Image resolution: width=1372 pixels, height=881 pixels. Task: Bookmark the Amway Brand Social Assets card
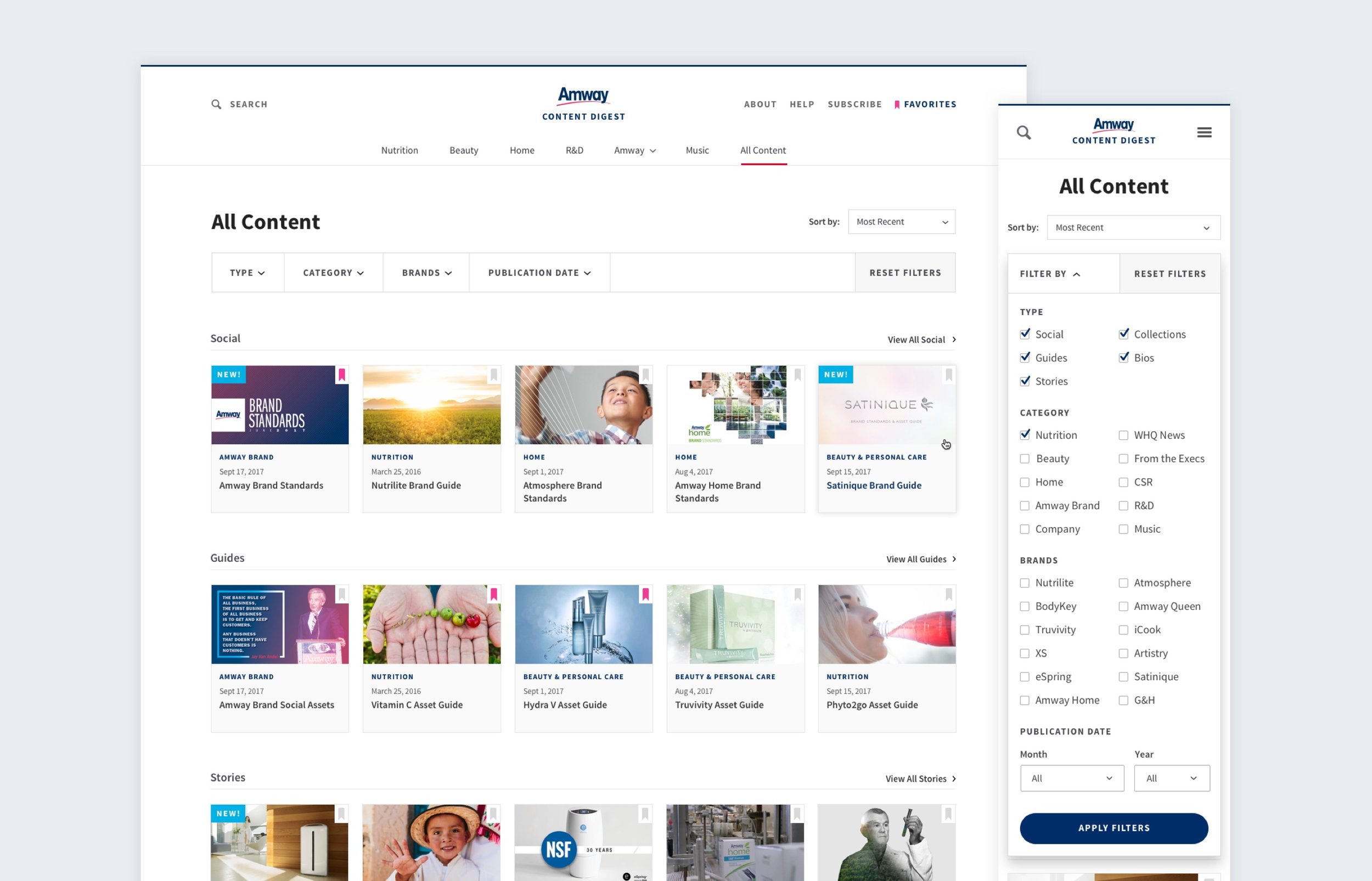(341, 595)
